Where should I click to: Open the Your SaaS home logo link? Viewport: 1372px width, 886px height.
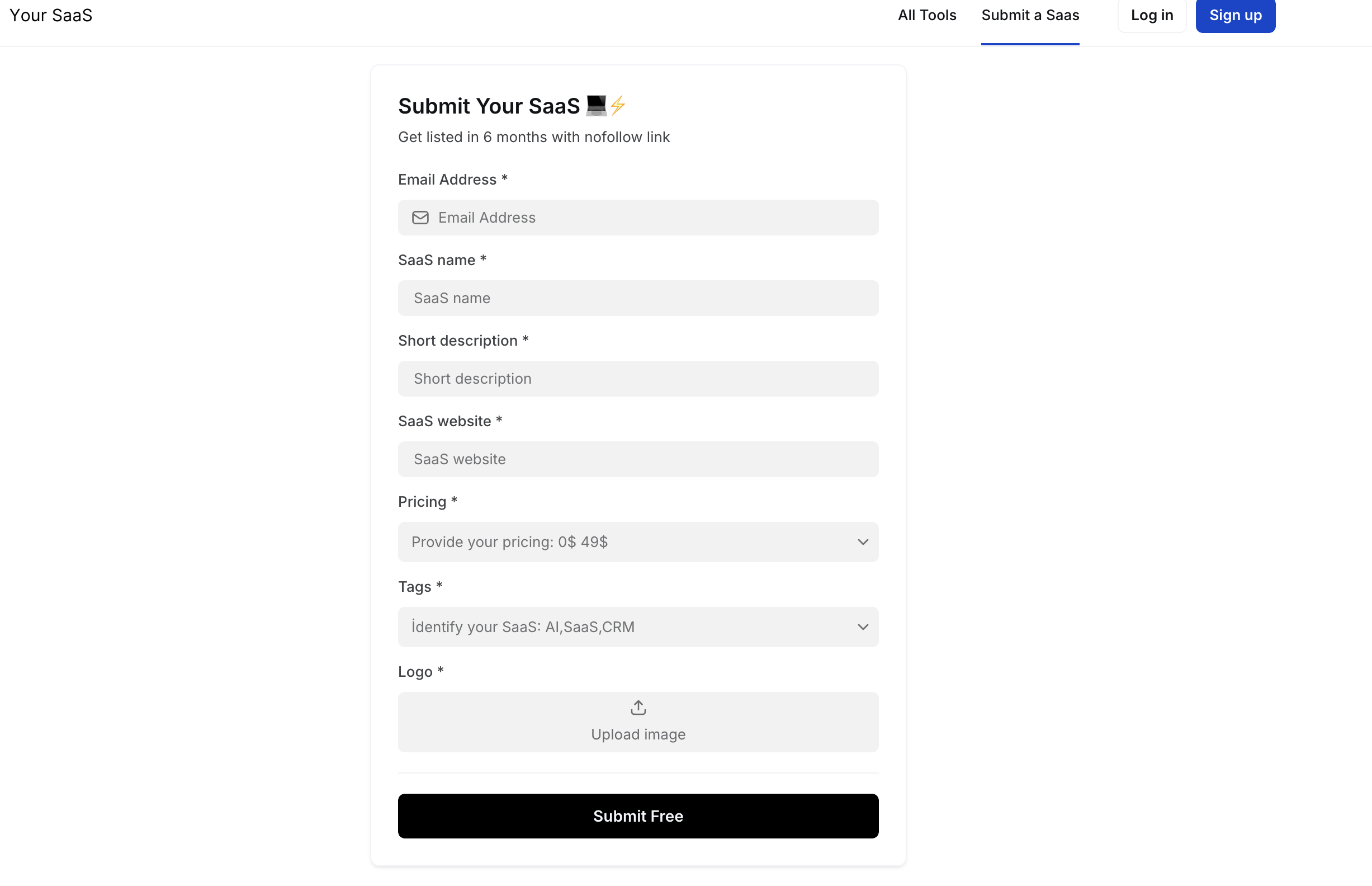51,16
